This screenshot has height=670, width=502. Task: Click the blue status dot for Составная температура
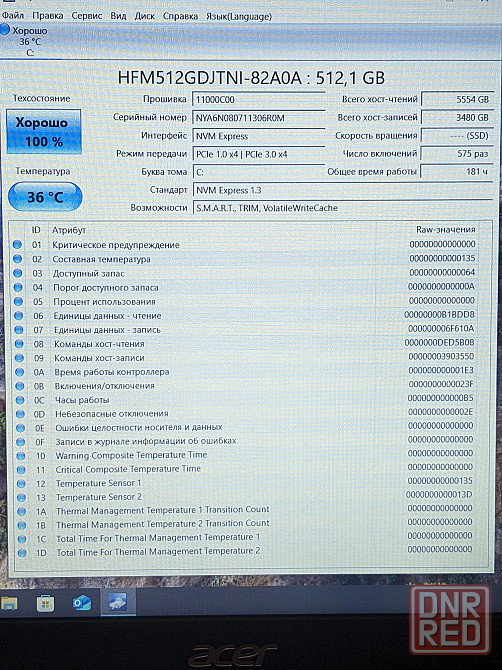pyautogui.click(x=17, y=259)
